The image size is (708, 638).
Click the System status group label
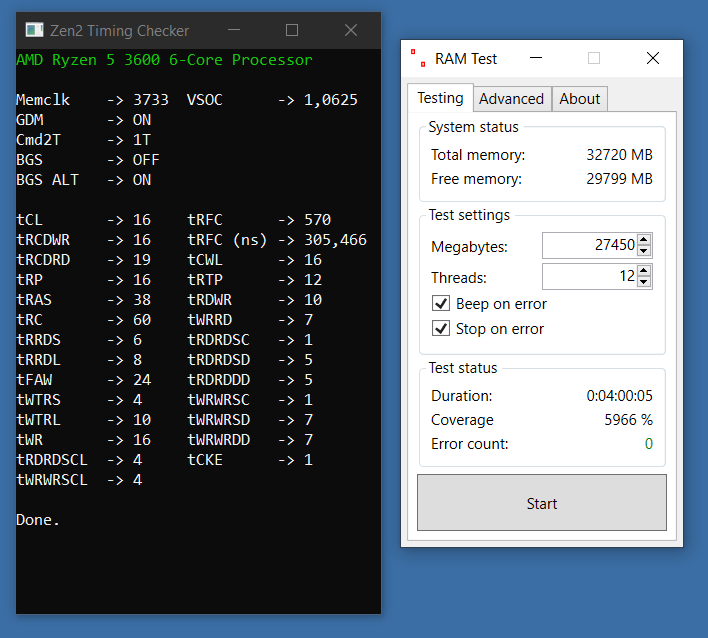pos(473,127)
